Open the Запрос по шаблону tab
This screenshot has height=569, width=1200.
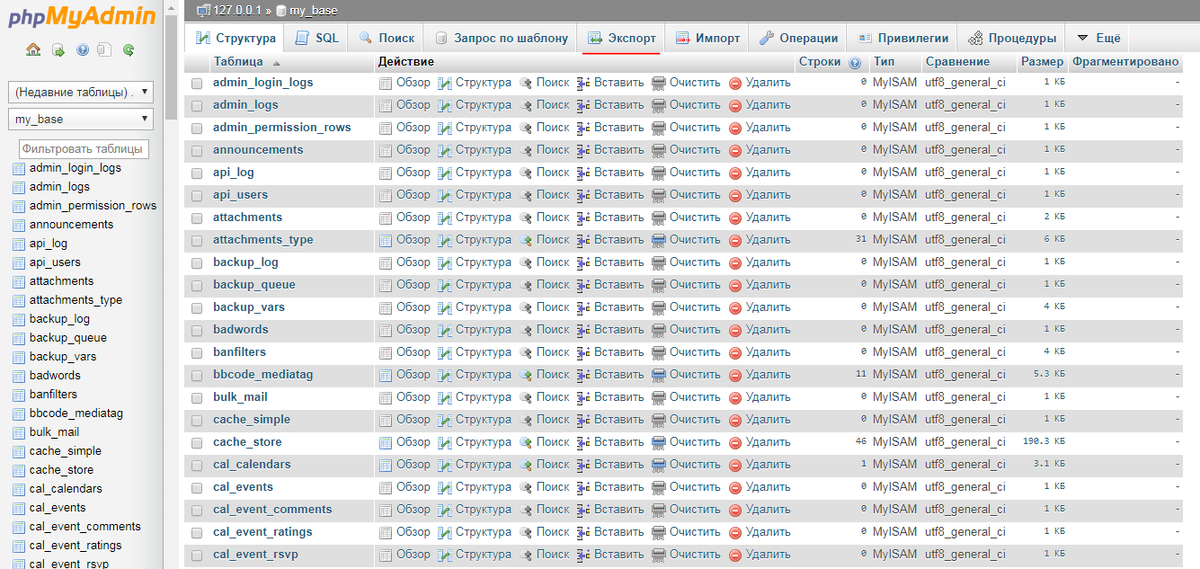(x=500, y=38)
